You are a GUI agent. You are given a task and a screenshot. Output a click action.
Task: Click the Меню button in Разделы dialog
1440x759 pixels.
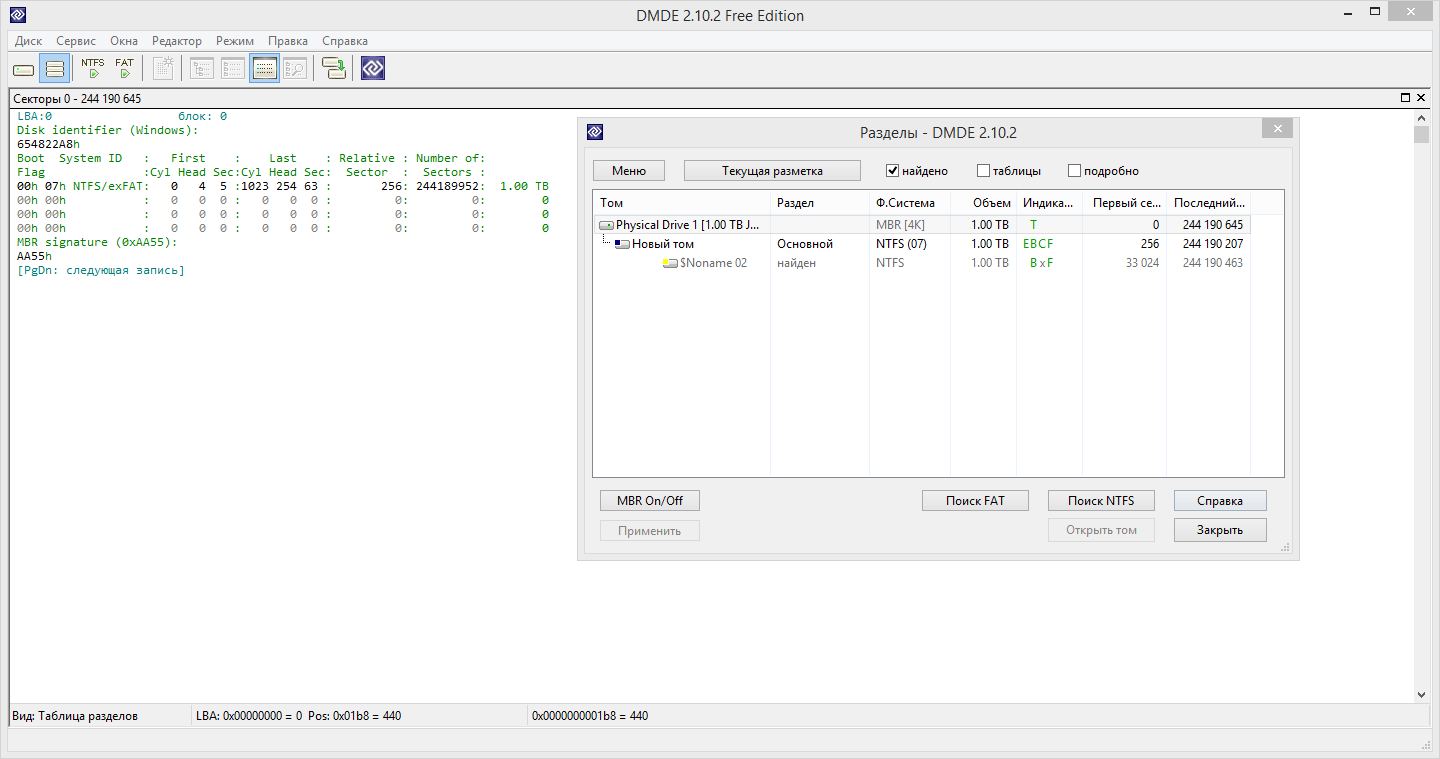(629, 171)
